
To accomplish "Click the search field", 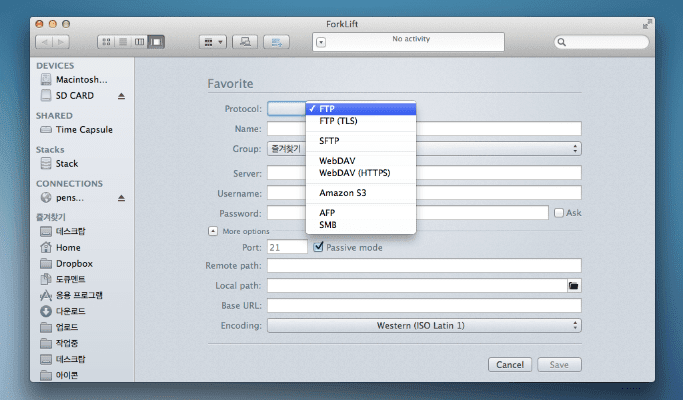I will coord(602,42).
